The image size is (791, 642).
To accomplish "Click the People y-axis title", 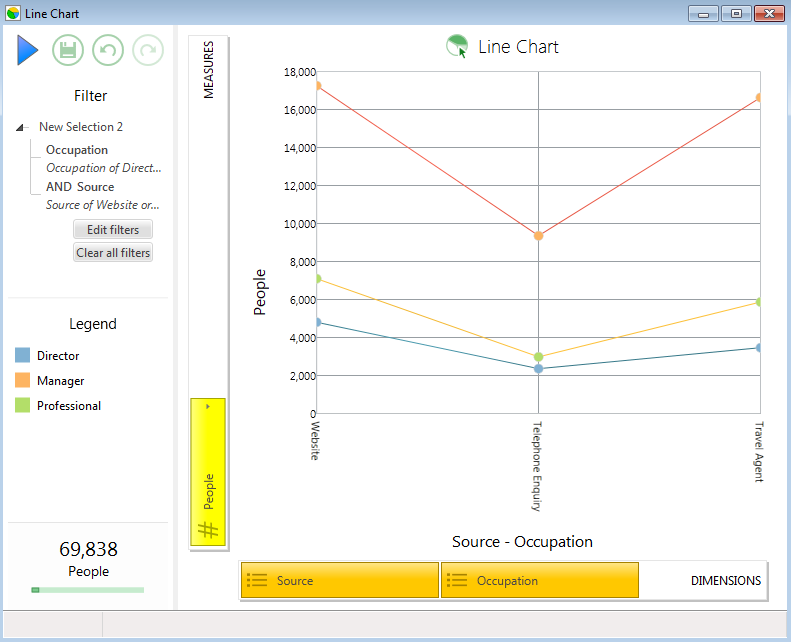I will coord(260,292).
